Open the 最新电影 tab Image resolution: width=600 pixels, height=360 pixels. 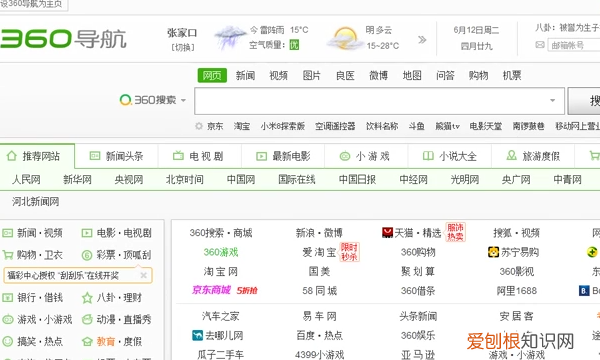coord(283,156)
